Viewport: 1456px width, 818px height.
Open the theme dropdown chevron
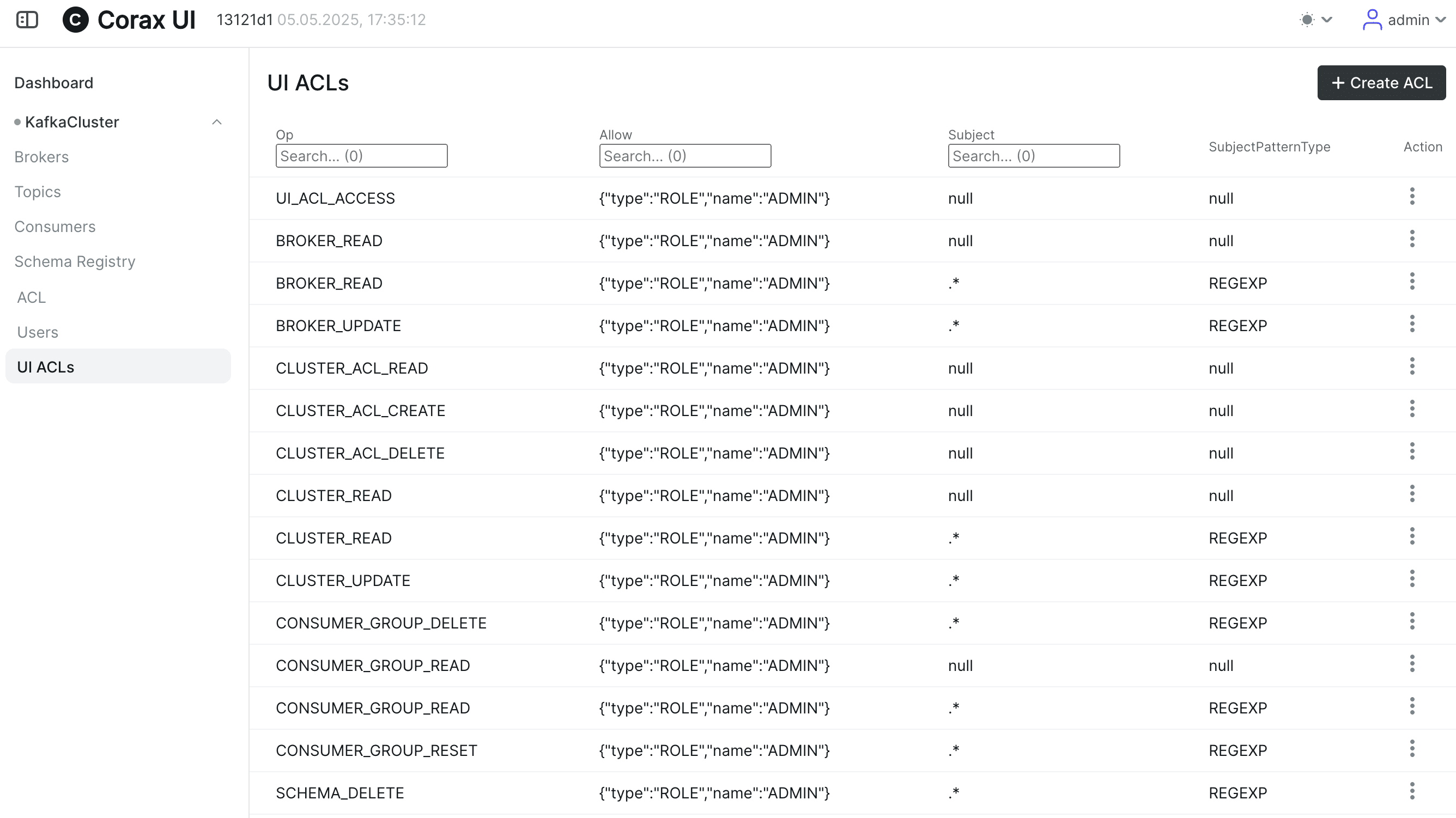coord(1326,20)
